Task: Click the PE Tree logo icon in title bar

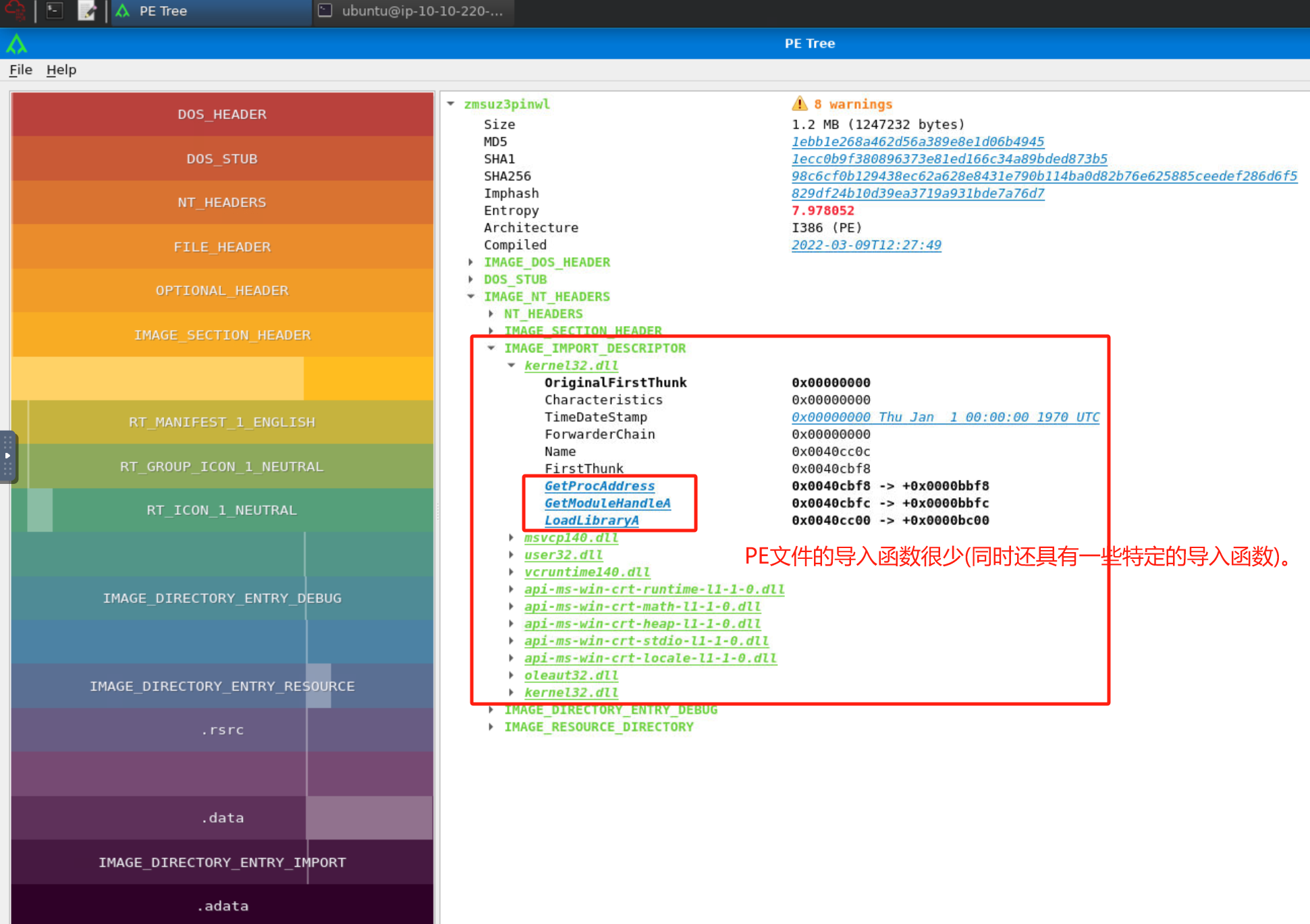Action: tap(17, 45)
